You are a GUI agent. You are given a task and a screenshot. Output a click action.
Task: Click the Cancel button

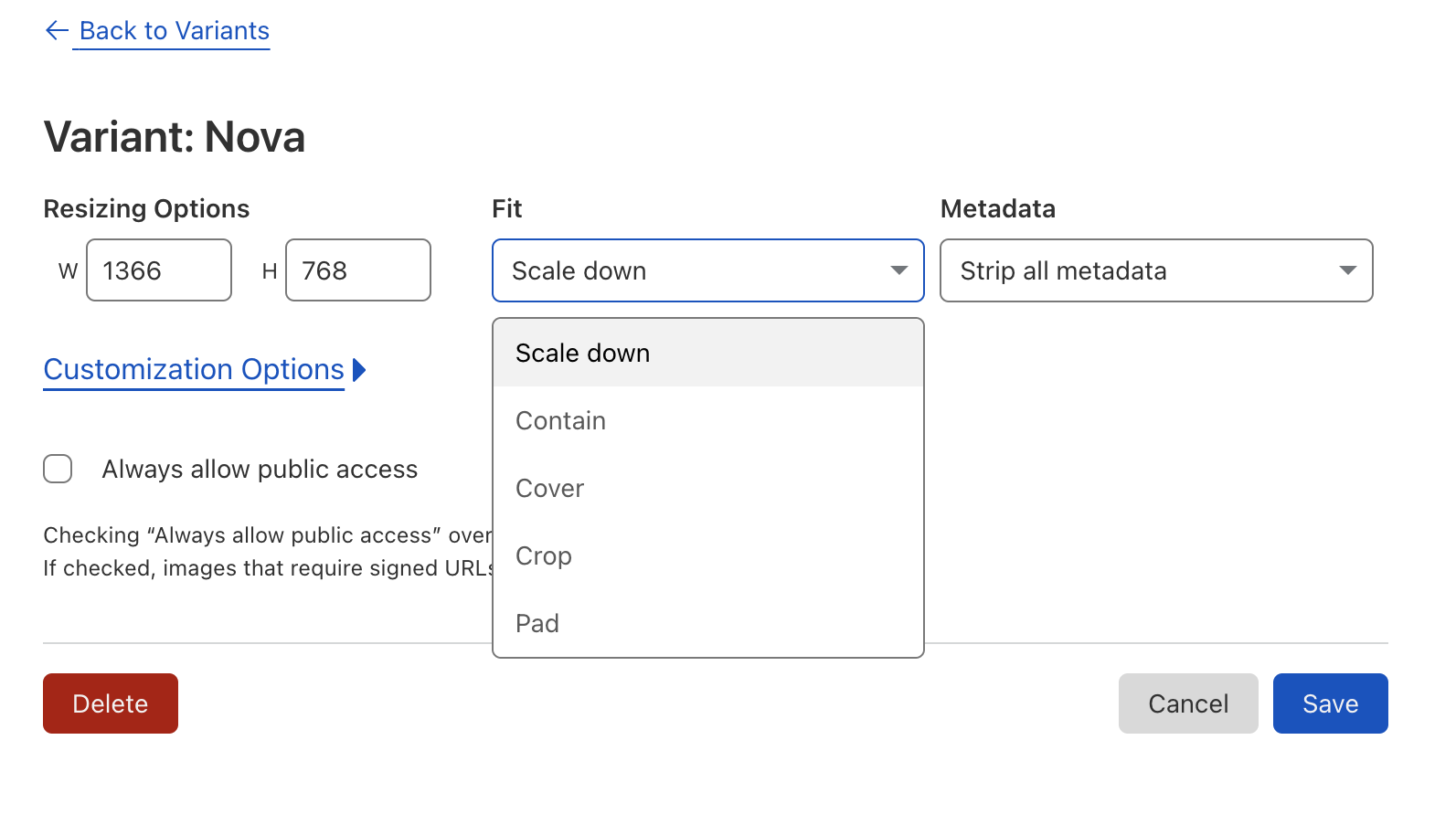point(1187,703)
